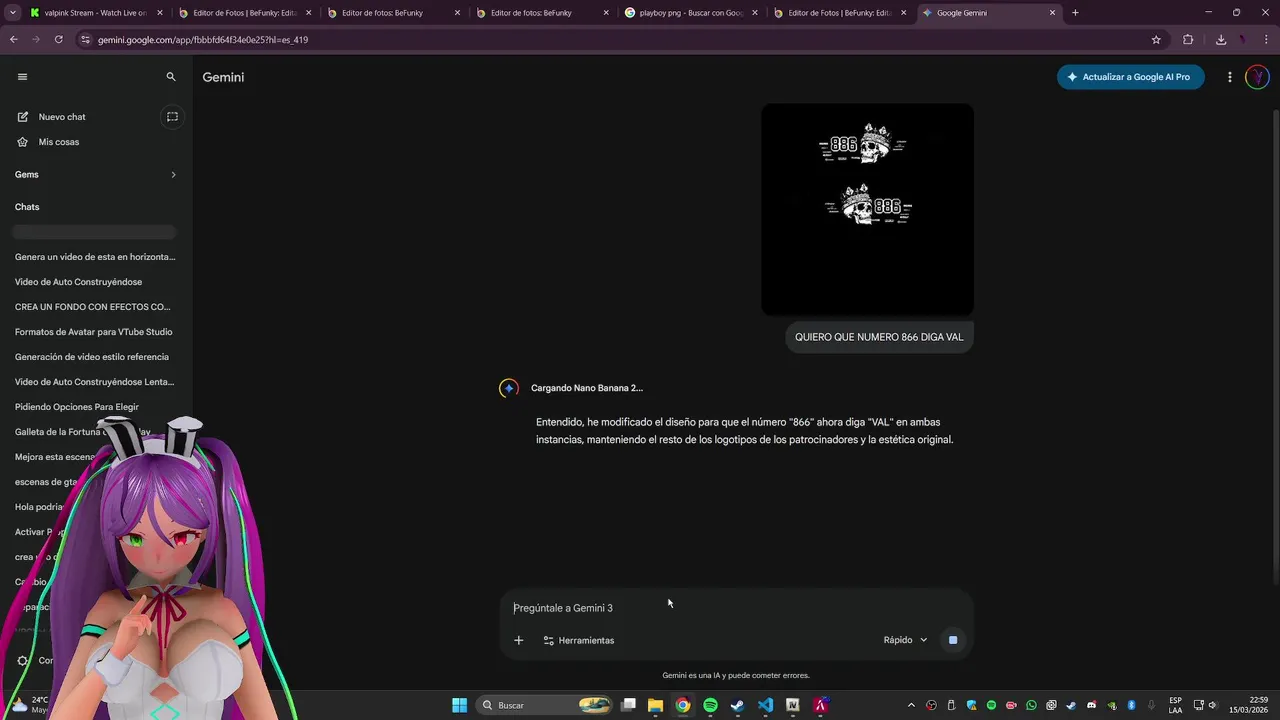The width and height of the screenshot is (1280, 720).
Task: Click the Gemini sparkle icon beside response
Action: click(x=509, y=388)
